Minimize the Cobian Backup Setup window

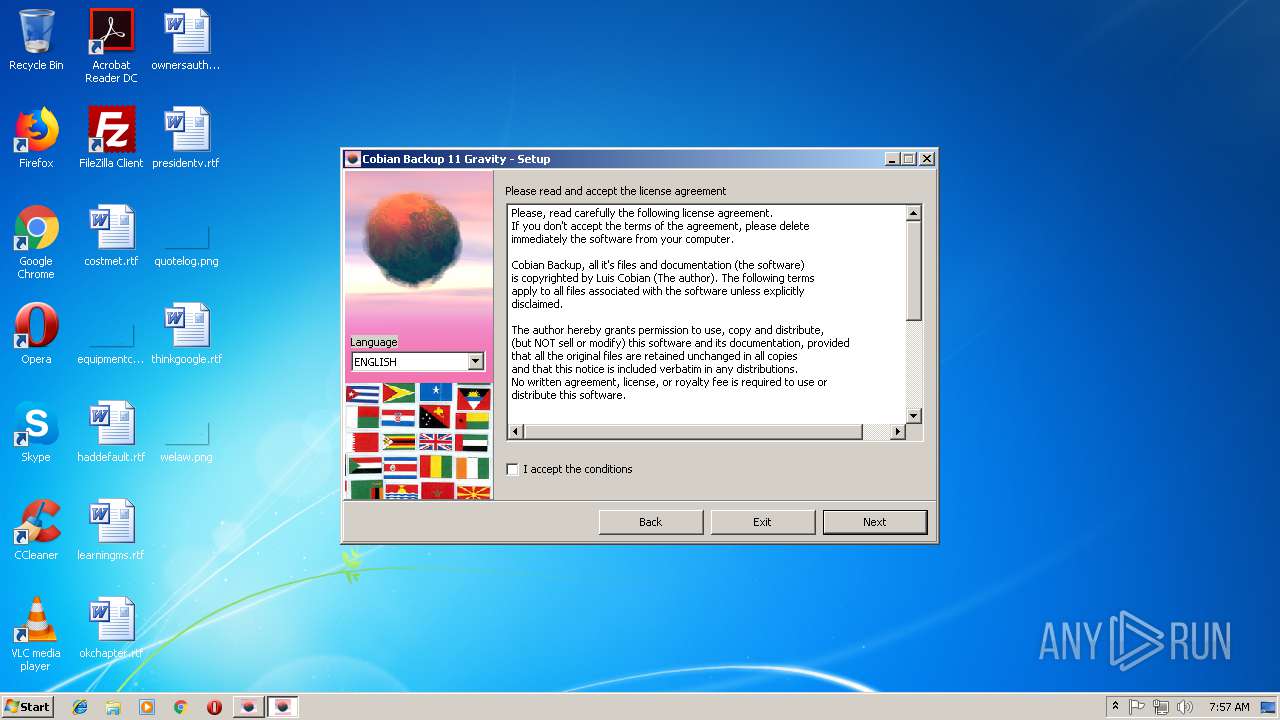click(891, 159)
